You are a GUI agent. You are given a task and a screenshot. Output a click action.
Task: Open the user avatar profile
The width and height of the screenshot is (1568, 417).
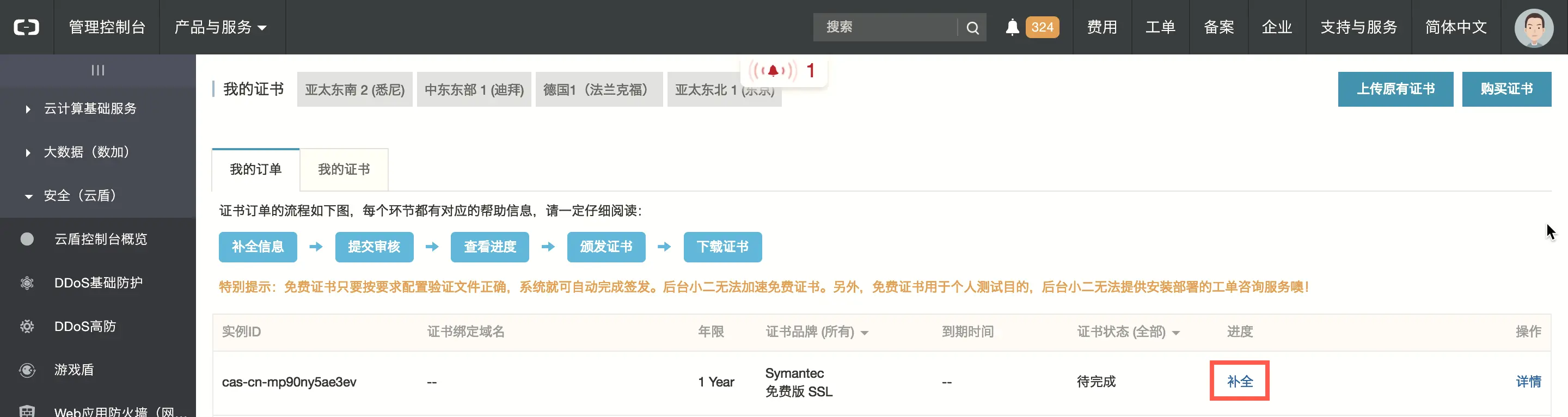click(x=1534, y=27)
